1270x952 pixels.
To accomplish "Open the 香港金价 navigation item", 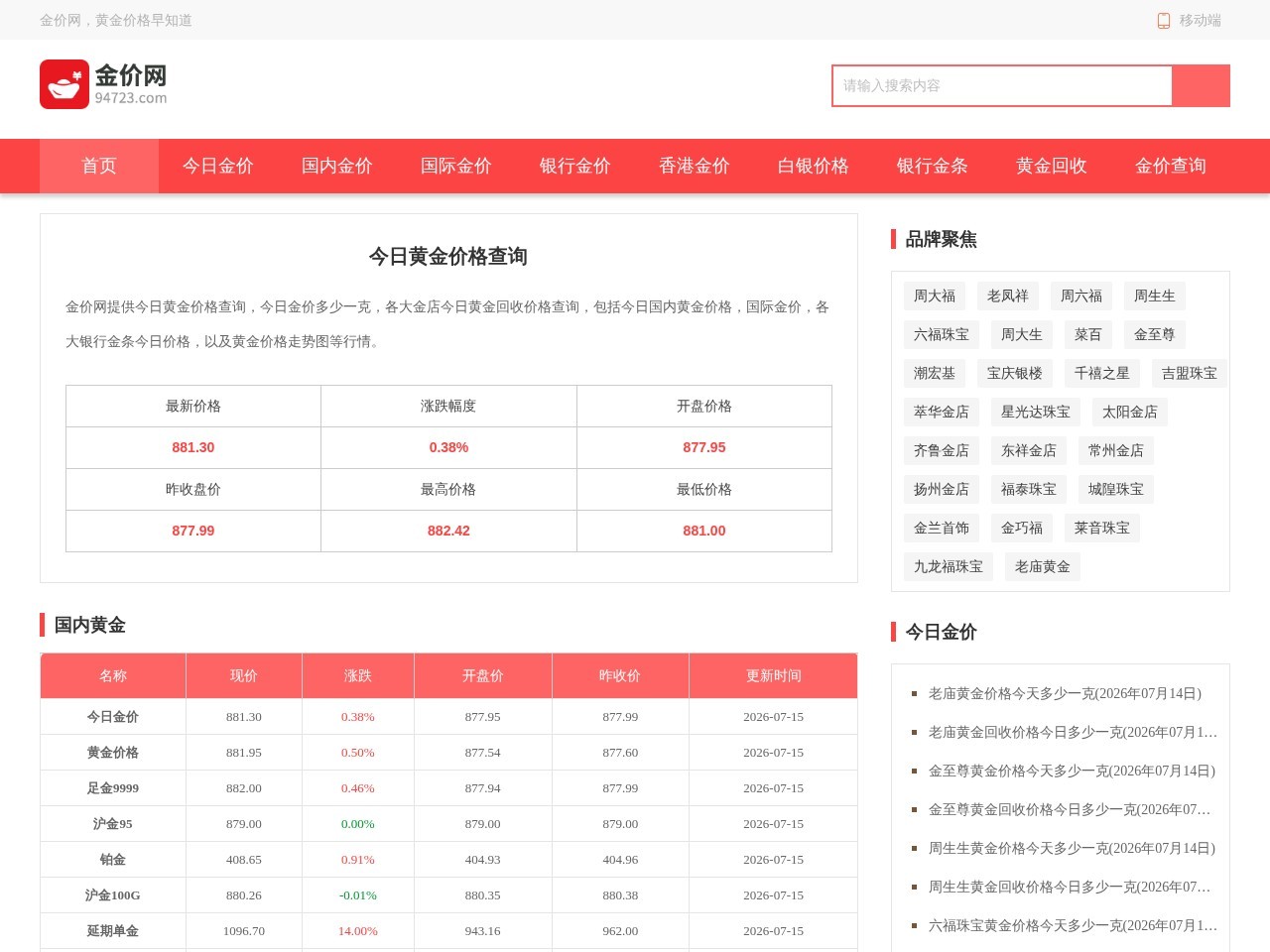I will 695,166.
